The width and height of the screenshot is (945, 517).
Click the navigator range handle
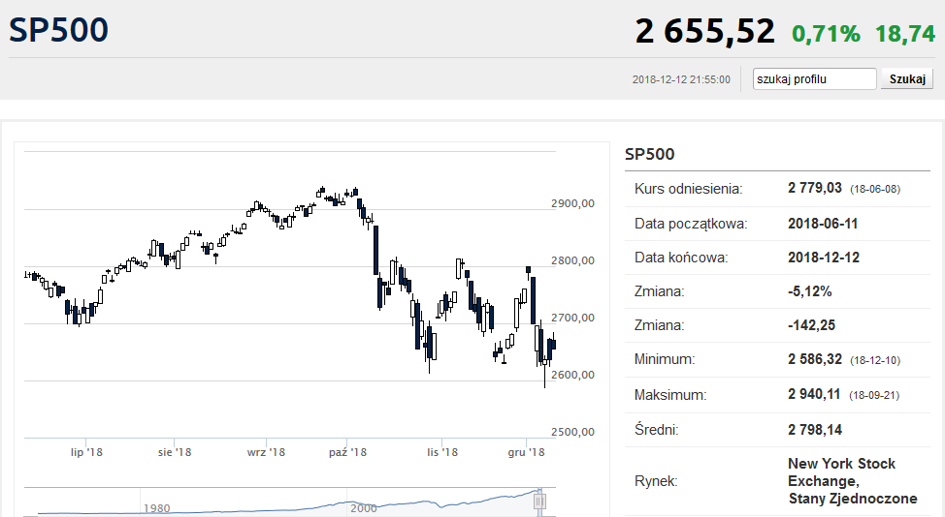[x=539, y=501]
